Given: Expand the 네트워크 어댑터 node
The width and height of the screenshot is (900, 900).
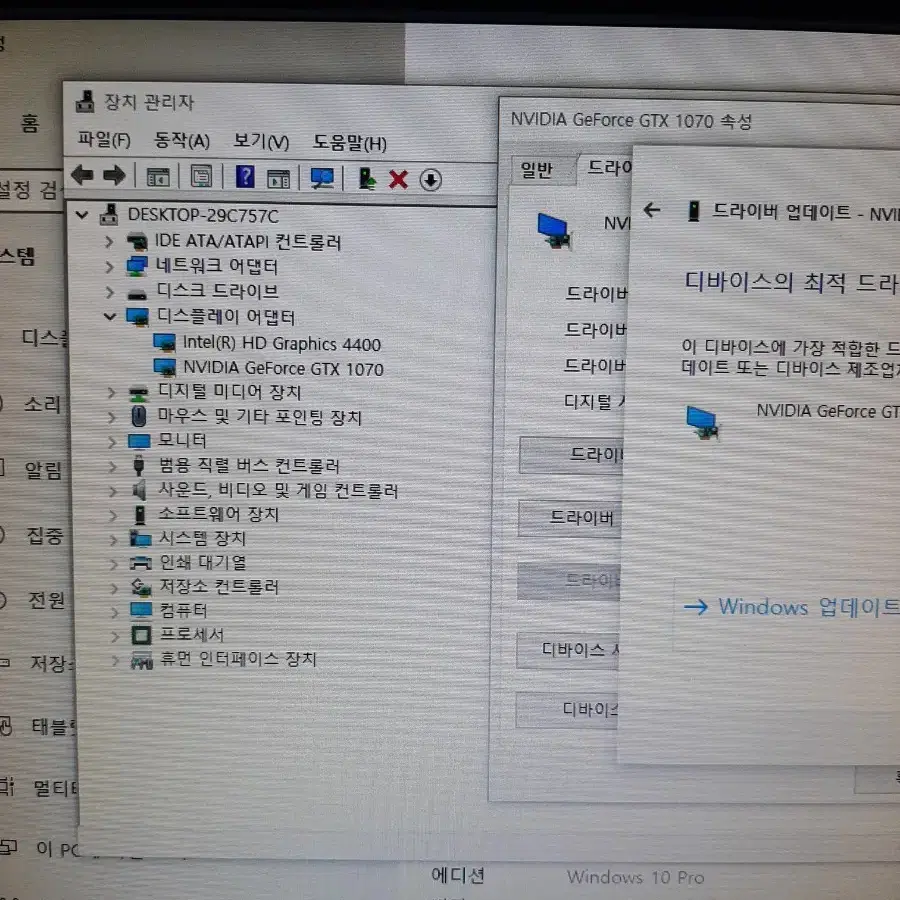Looking at the screenshot, I should click(110, 266).
